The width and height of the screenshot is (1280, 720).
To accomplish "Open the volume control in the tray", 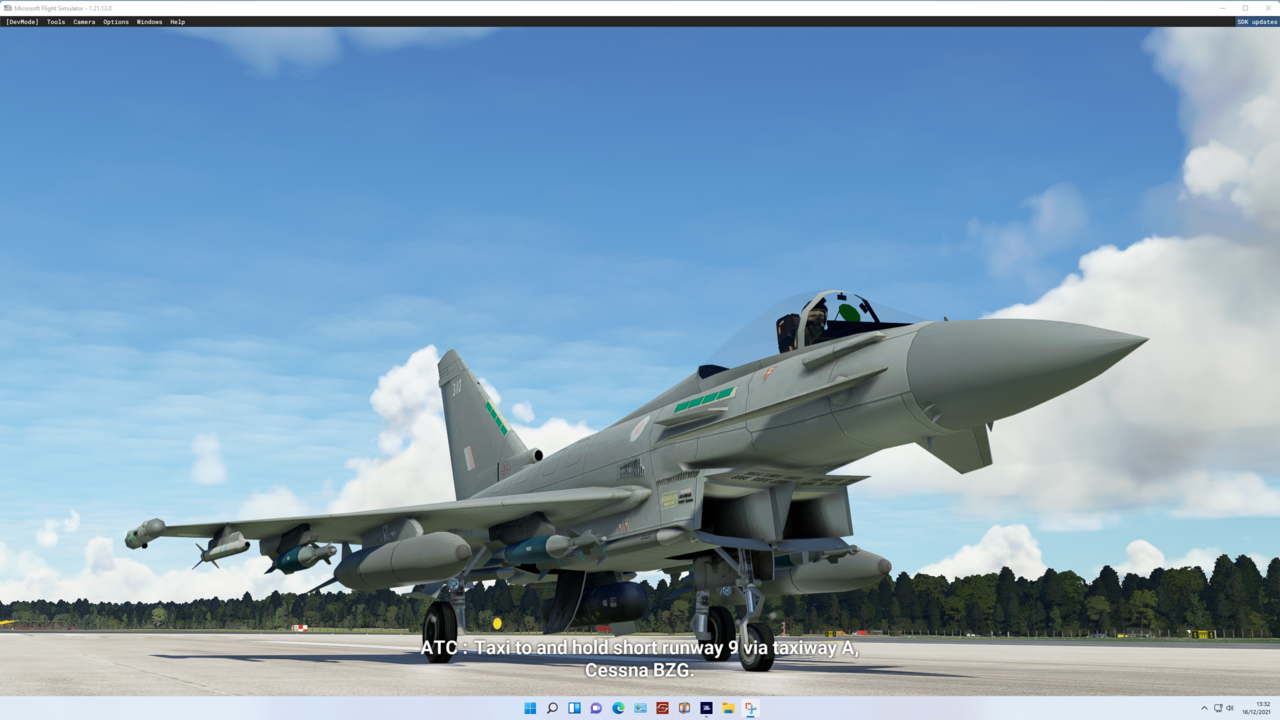I will (1230, 708).
